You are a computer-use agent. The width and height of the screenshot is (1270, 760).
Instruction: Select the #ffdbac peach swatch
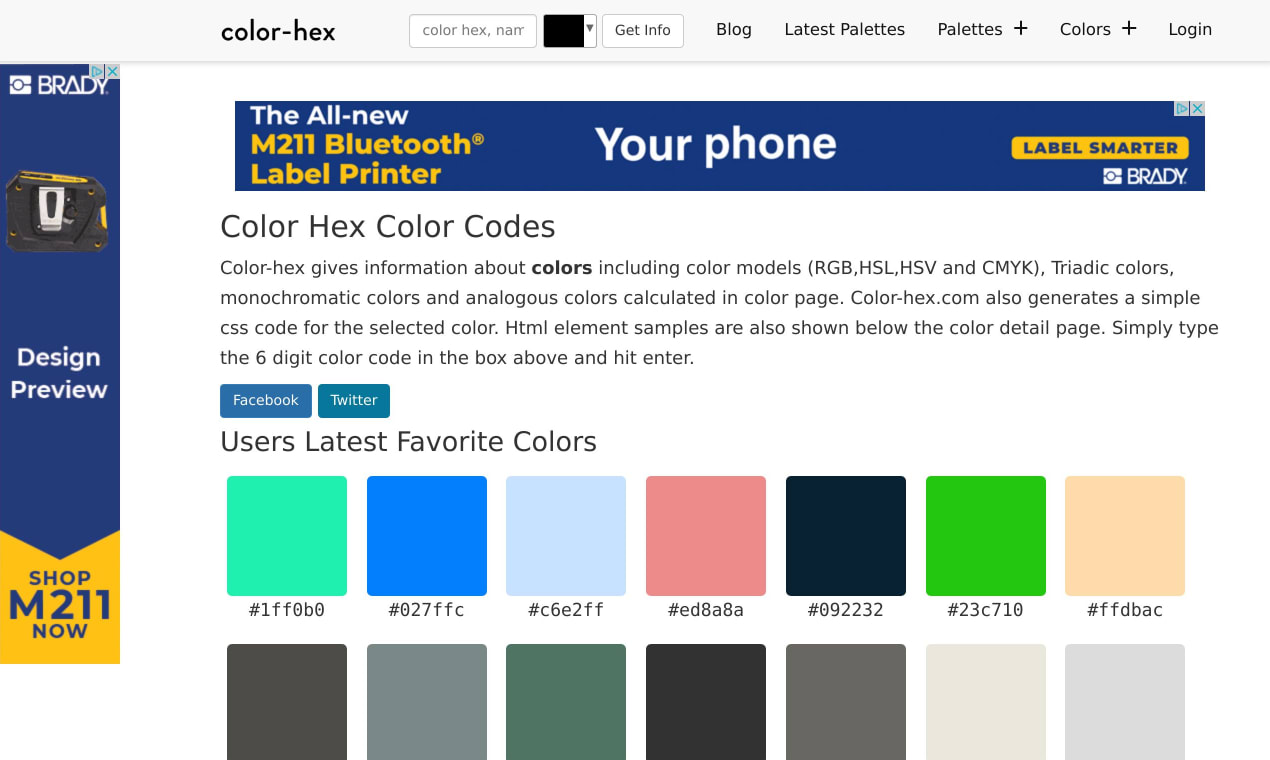click(1125, 536)
